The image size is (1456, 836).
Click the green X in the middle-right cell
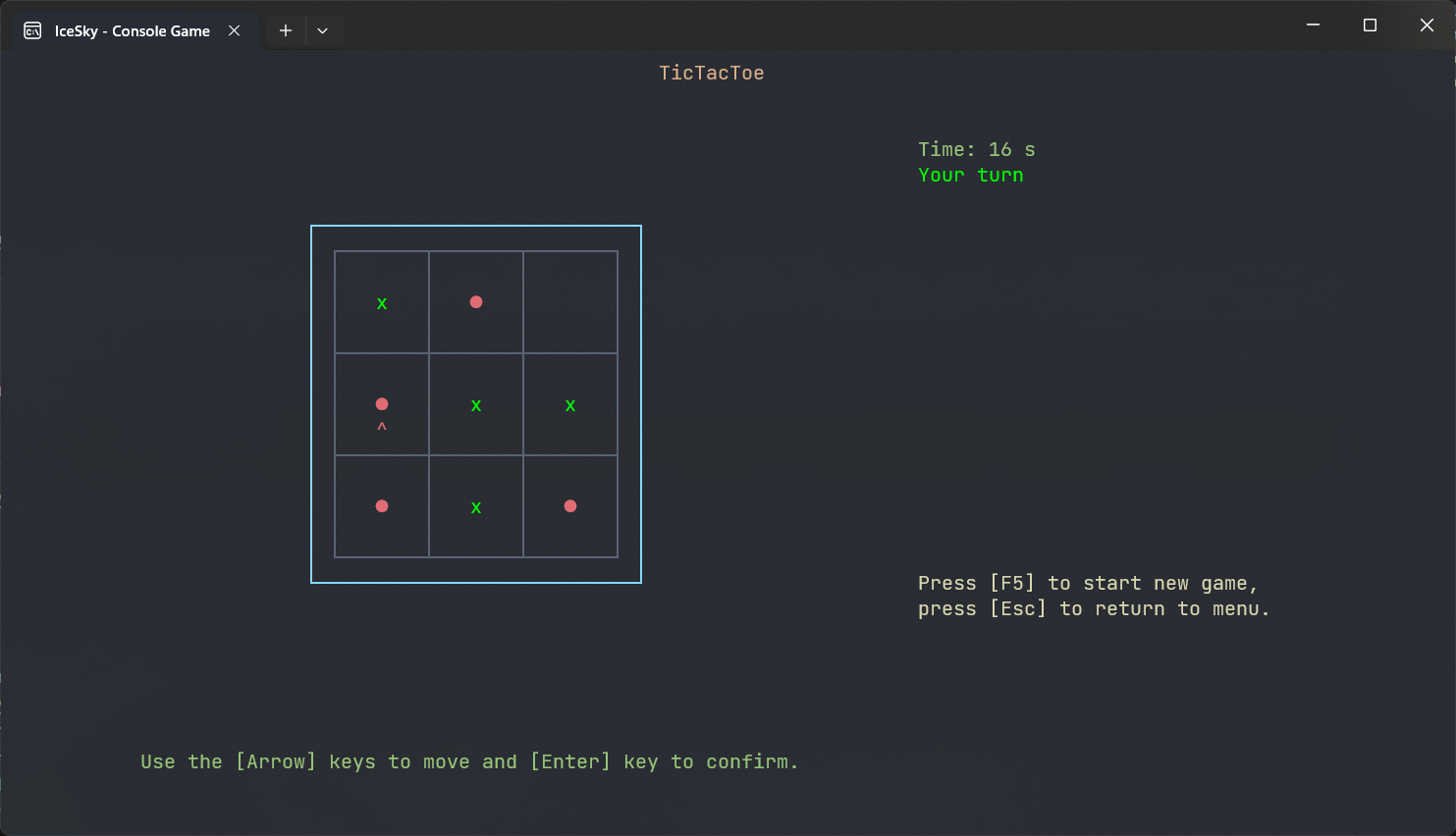coord(570,406)
